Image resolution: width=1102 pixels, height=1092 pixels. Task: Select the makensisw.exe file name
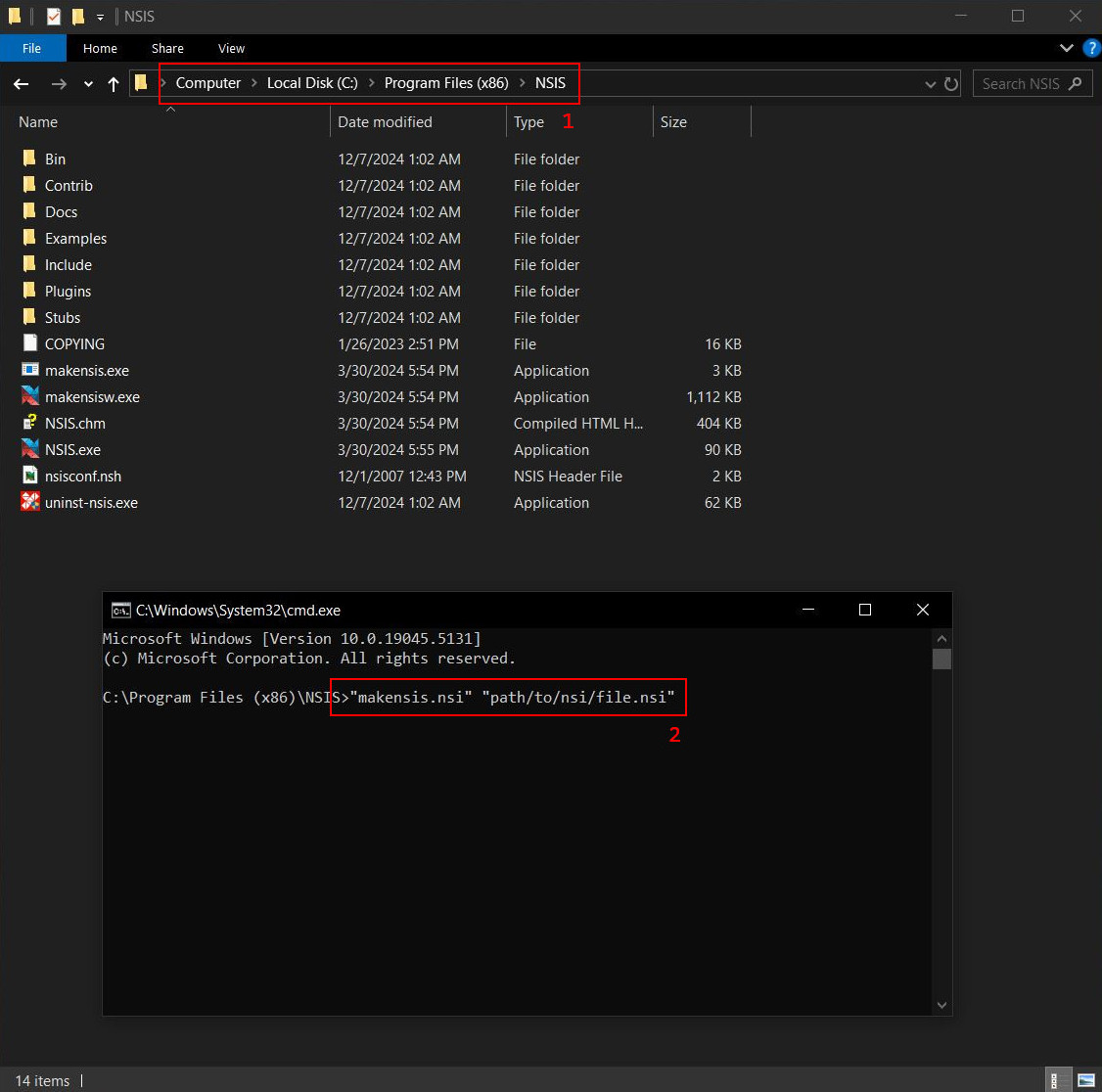[92, 397]
